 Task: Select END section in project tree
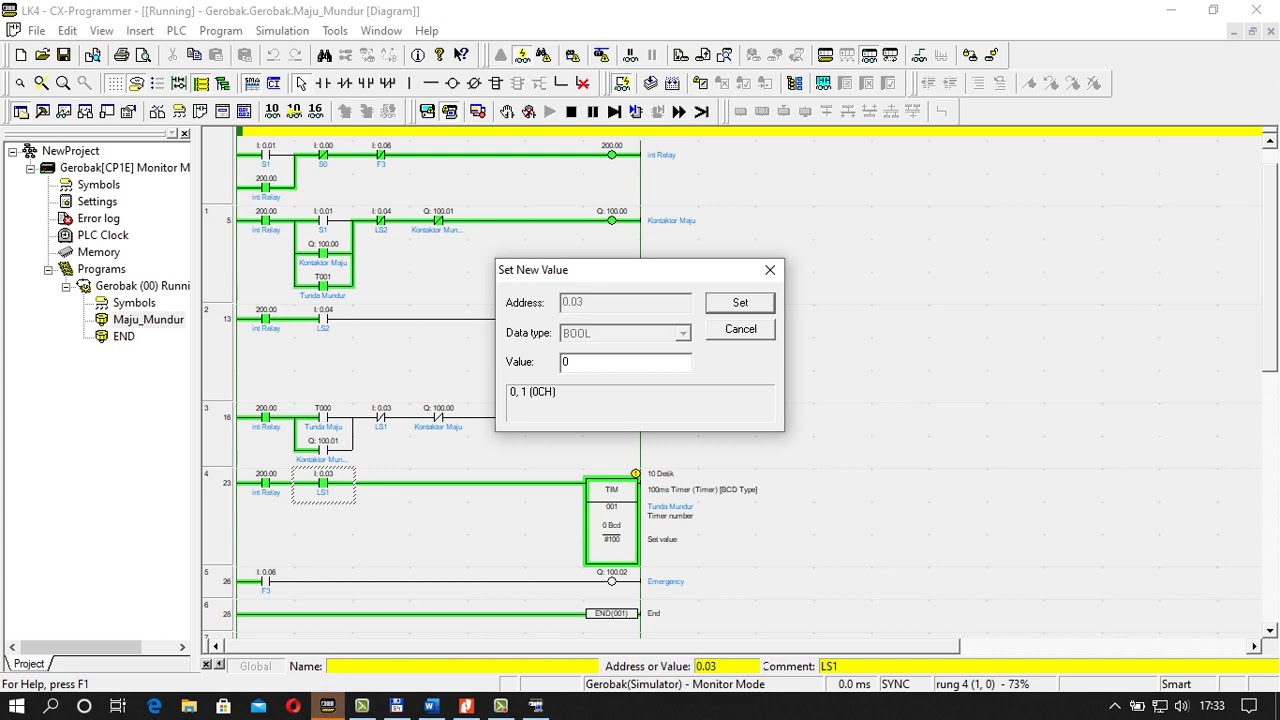tap(124, 336)
